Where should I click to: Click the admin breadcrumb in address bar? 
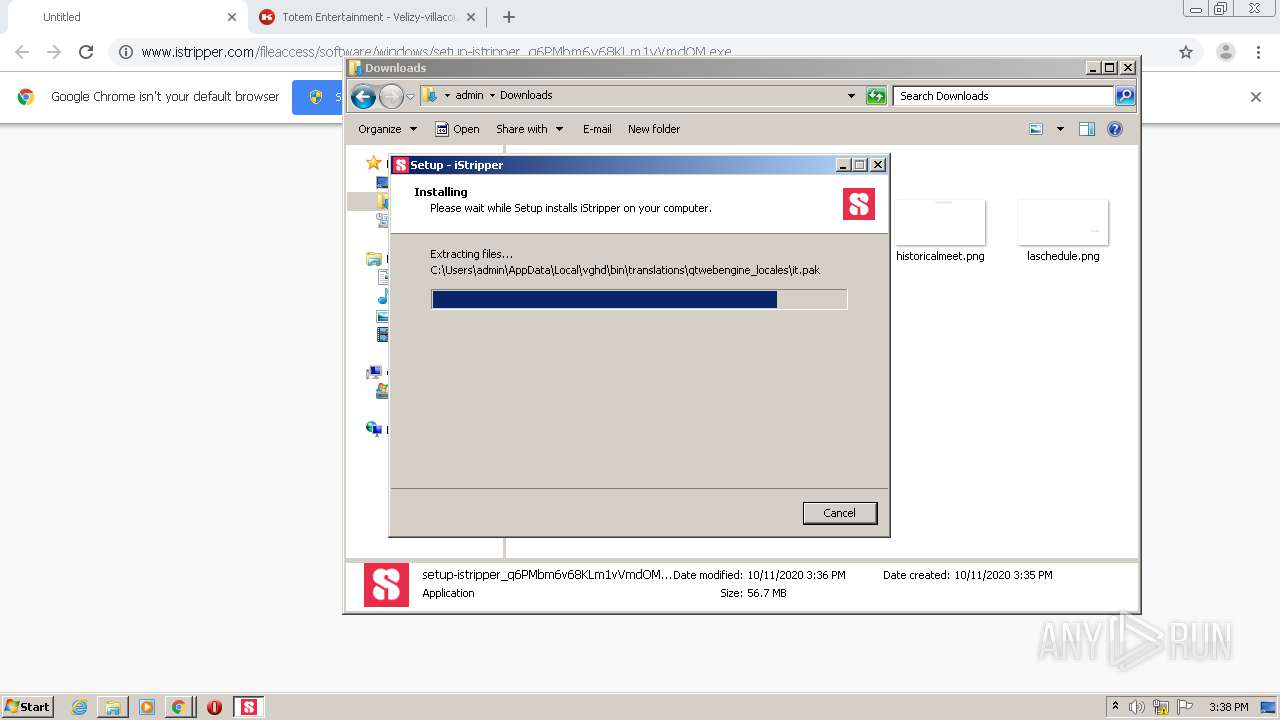[x=469, y=96]
